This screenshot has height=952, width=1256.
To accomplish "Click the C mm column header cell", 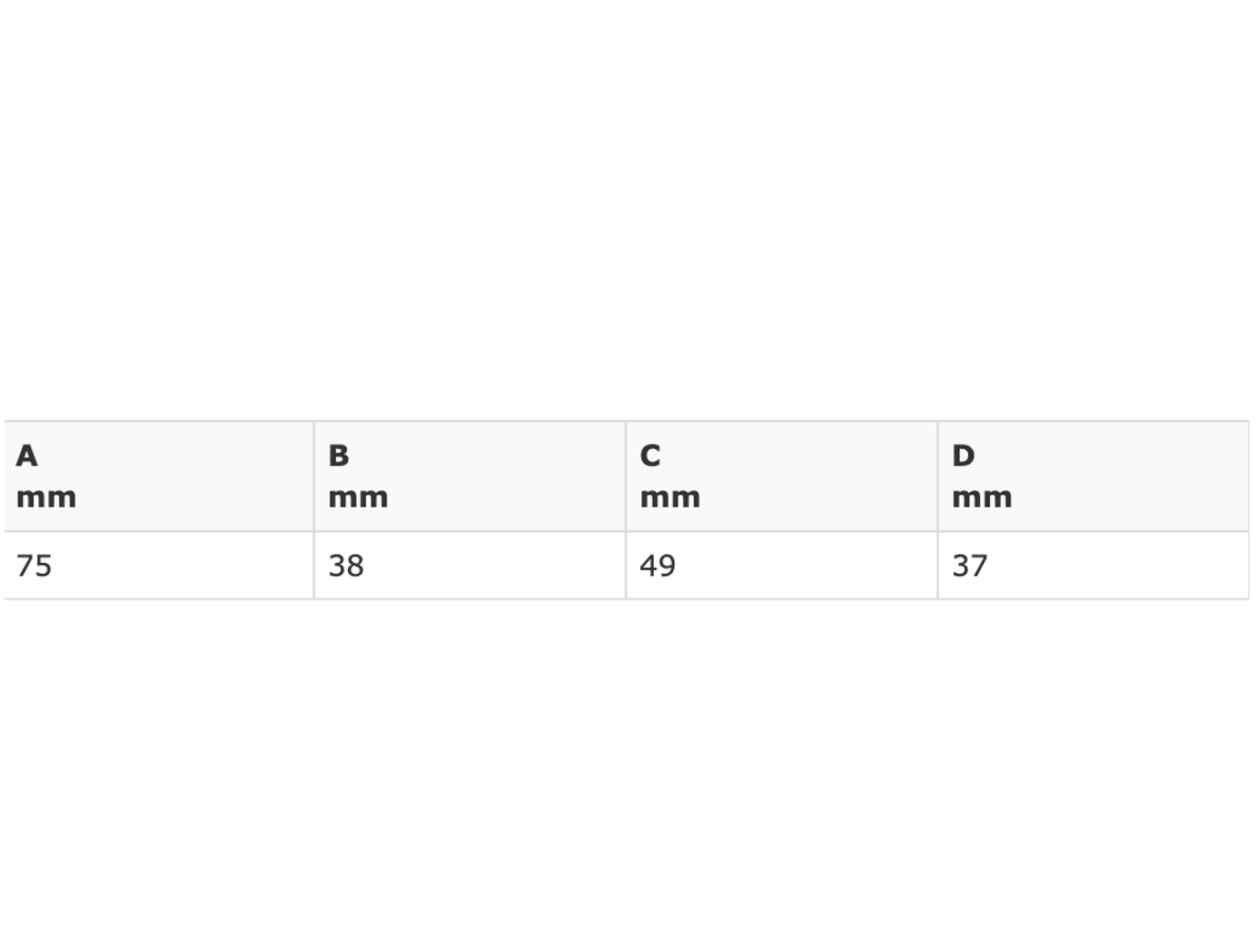I will pos(781,476).
